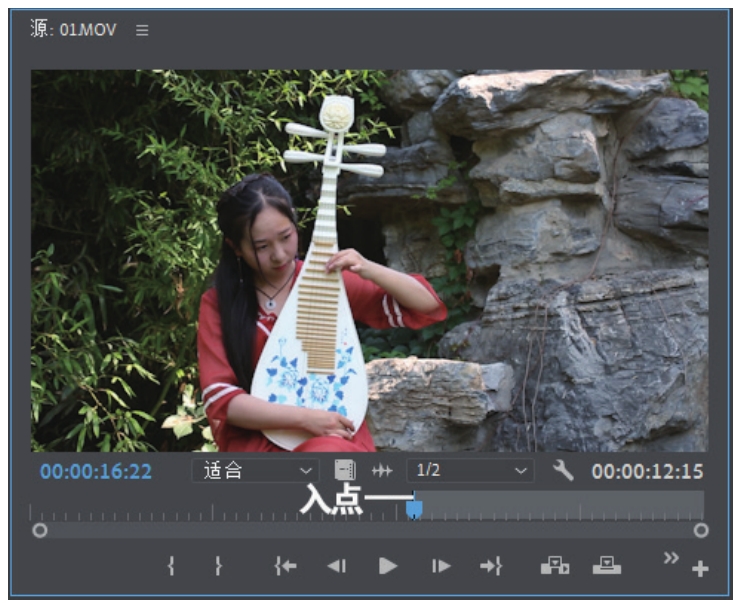Step forward one frame
Screen dimensions: 737x603
(x=441, y=566)
